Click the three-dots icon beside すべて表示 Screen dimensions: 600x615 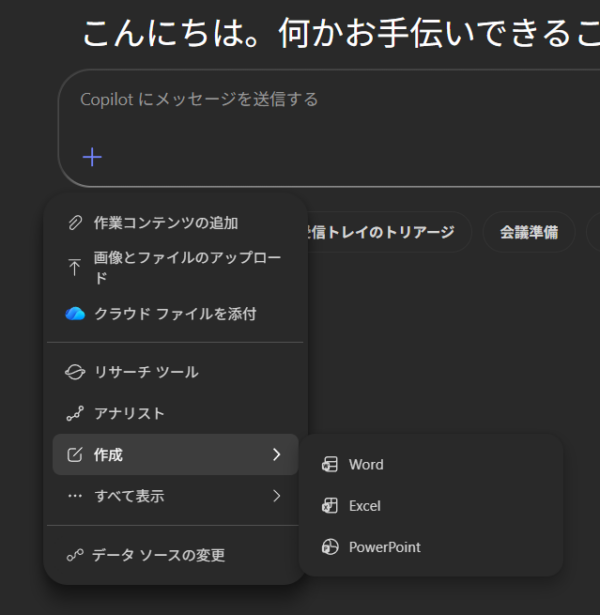pos(75,496)
